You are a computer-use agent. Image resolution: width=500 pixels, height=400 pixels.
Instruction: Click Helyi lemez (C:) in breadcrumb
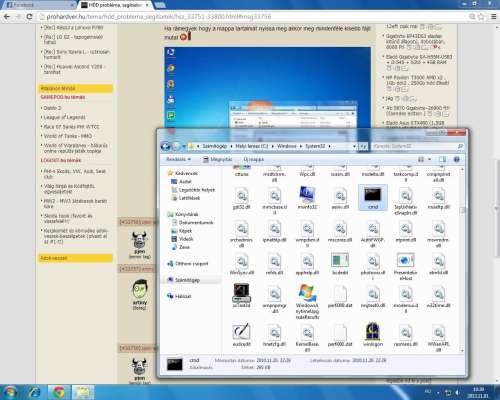(x=252, y=146)
